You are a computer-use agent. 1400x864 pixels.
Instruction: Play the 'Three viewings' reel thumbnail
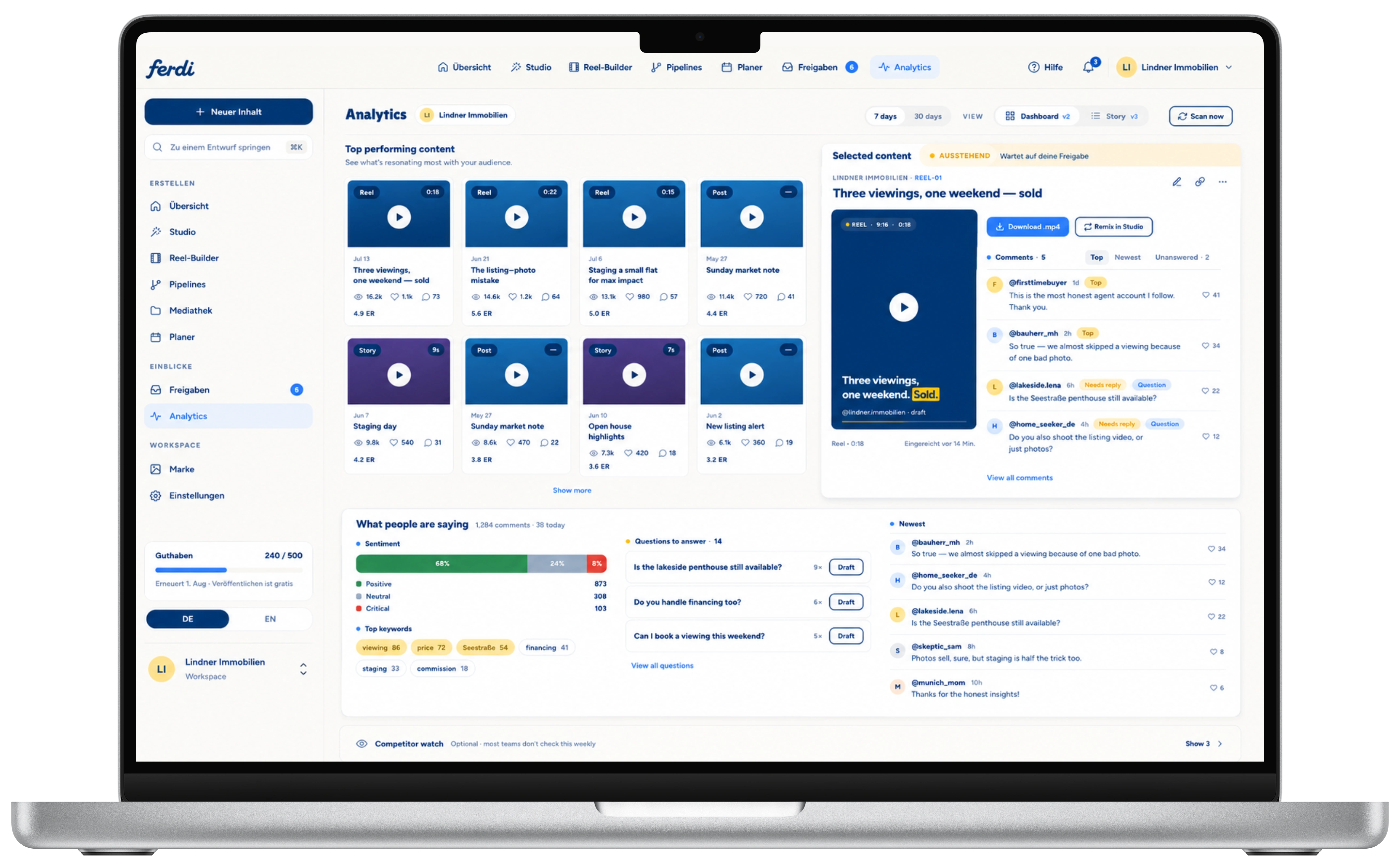tap(399, 217)
